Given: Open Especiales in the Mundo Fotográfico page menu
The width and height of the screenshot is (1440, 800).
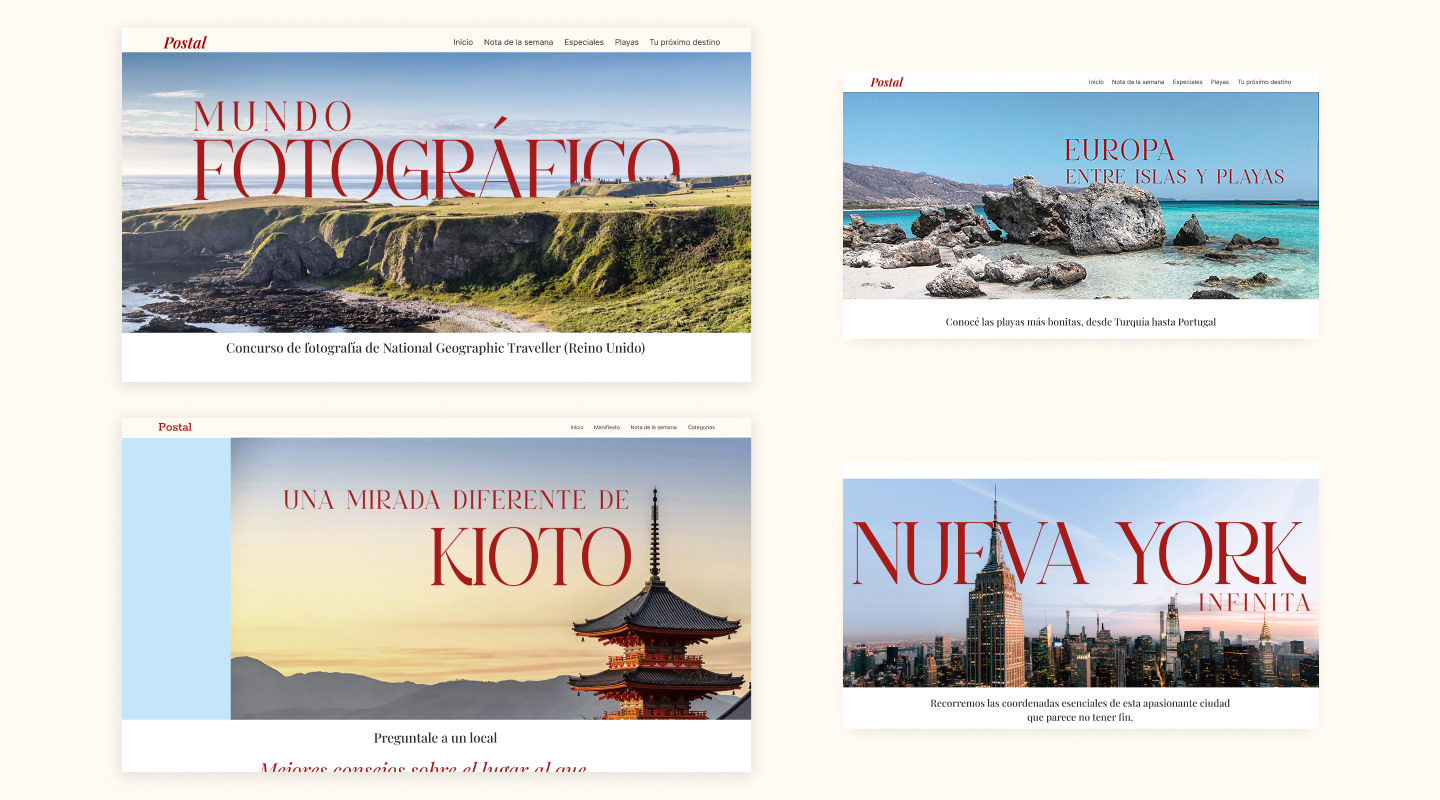Looking at the screenshot, I should [584, 42].
